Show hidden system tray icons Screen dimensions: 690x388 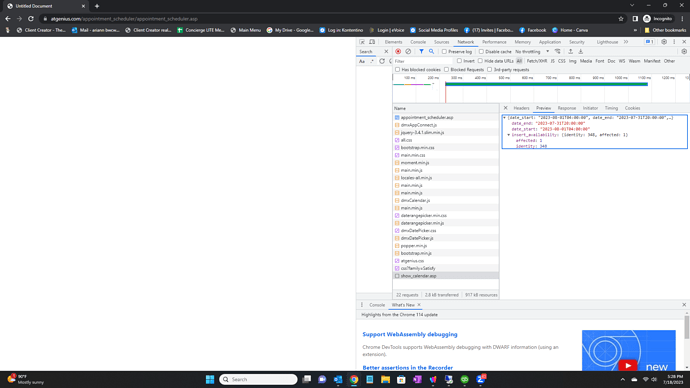(622, 379)
